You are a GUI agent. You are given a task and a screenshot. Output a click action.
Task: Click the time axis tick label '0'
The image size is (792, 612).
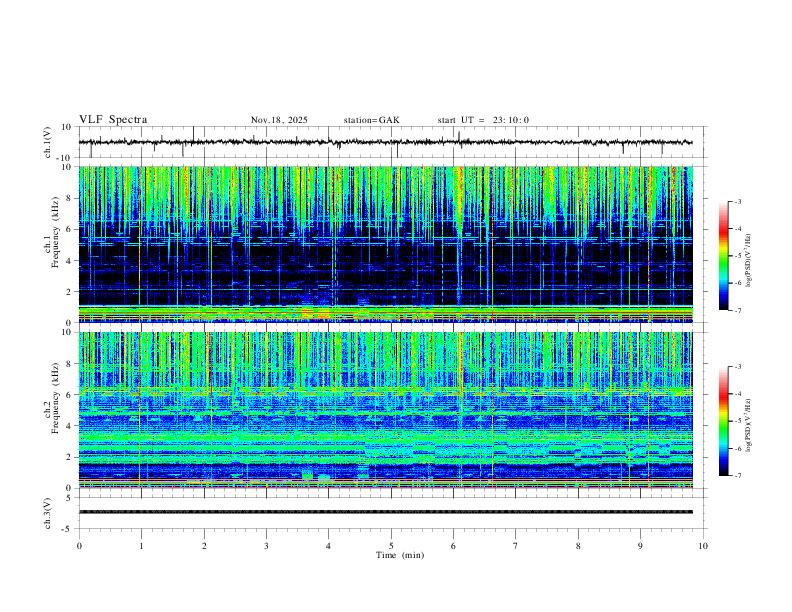tap(79, 546)
